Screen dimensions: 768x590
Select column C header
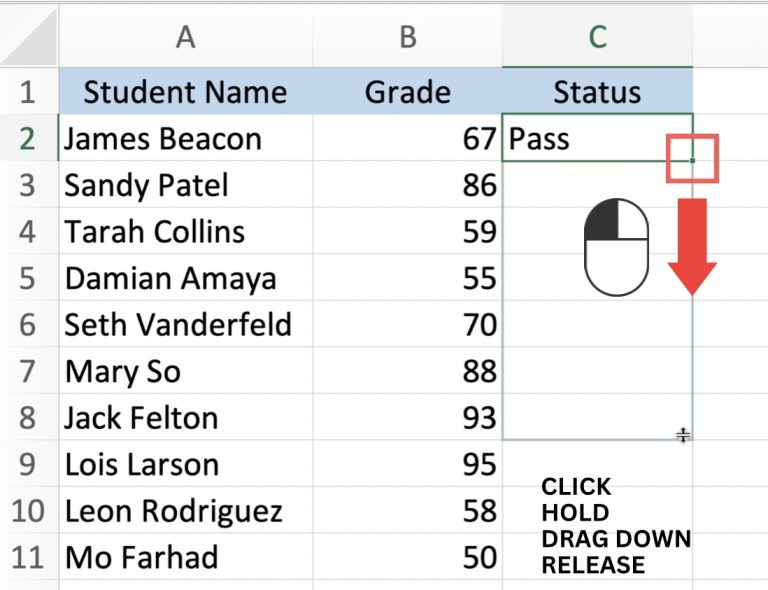click(597, 37)
